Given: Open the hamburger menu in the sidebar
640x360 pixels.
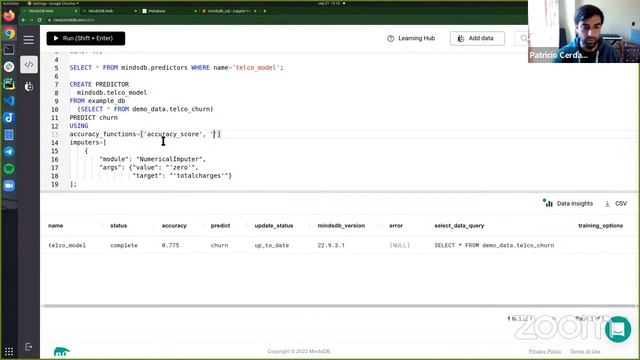Looking at the screenshot, I should coord(29,40).
